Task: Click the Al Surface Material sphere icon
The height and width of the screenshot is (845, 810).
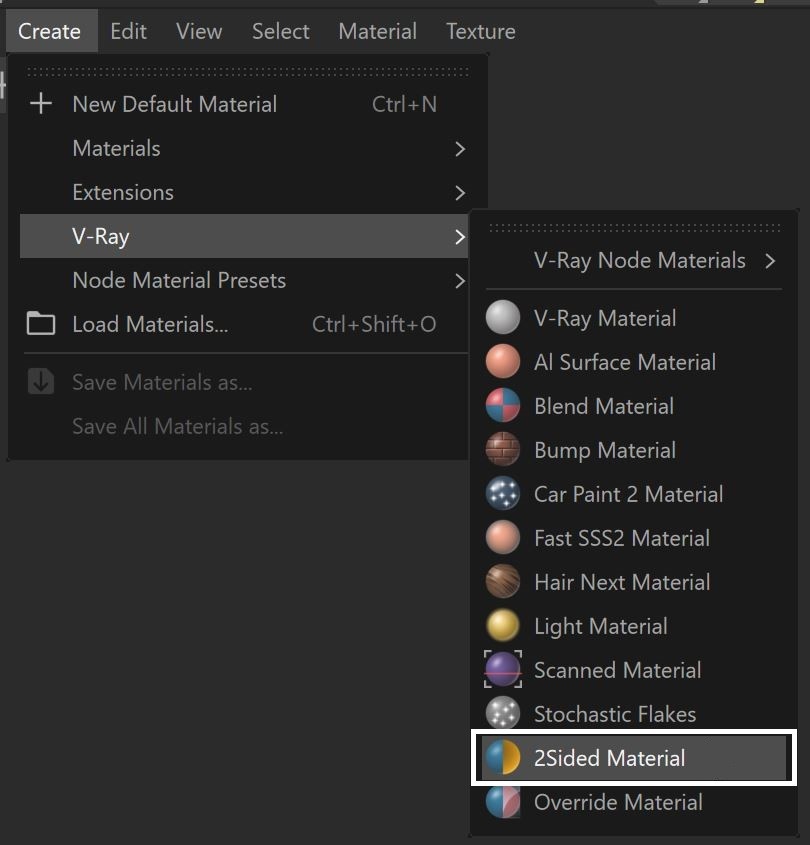Action: coord(502,362)
